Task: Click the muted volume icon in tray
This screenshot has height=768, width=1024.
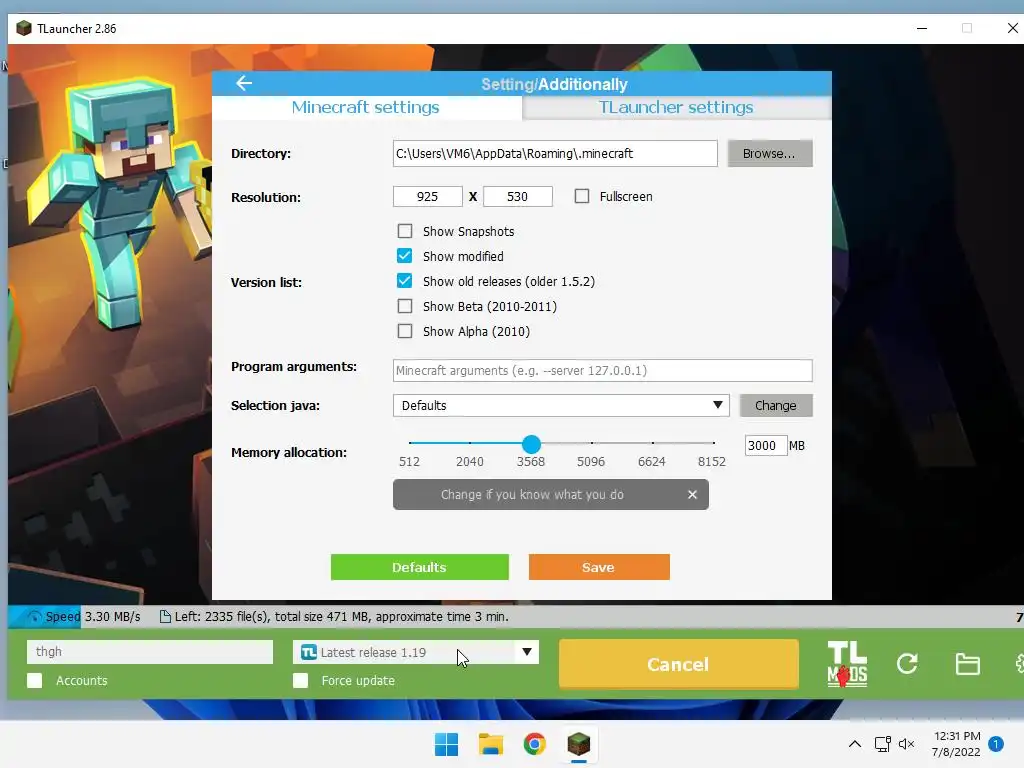Action: [906, 744]
